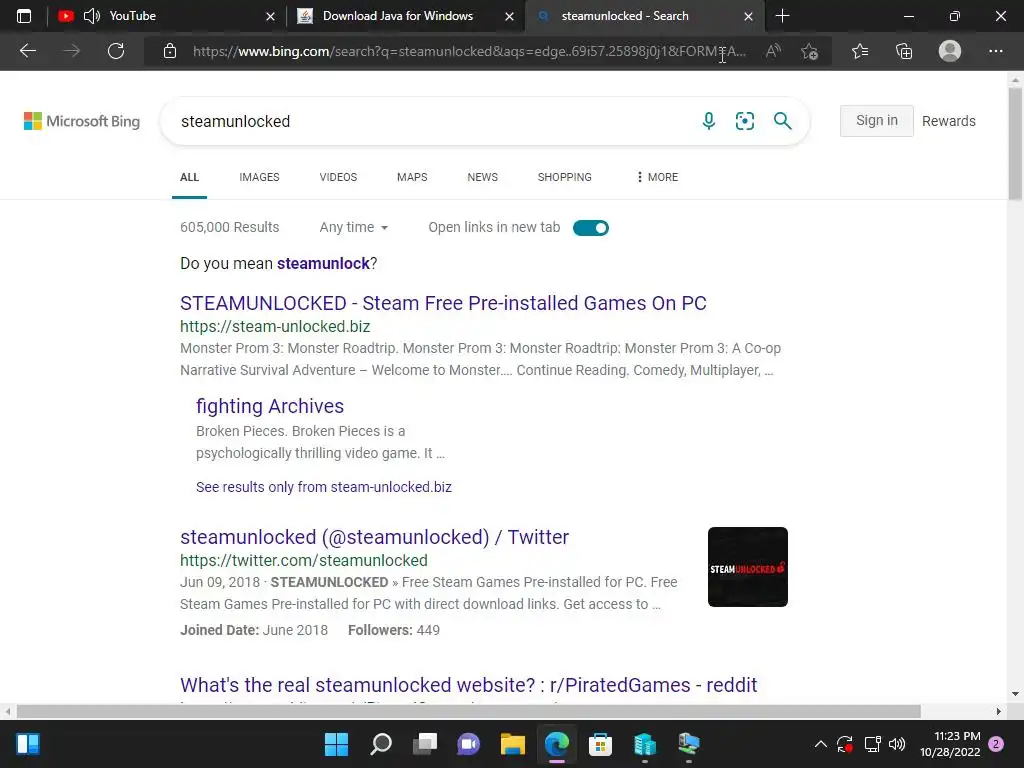This screenshot has width=1024, height=768.
Task: Open the reddit PiratedGames result
Action: click(468, 685)
